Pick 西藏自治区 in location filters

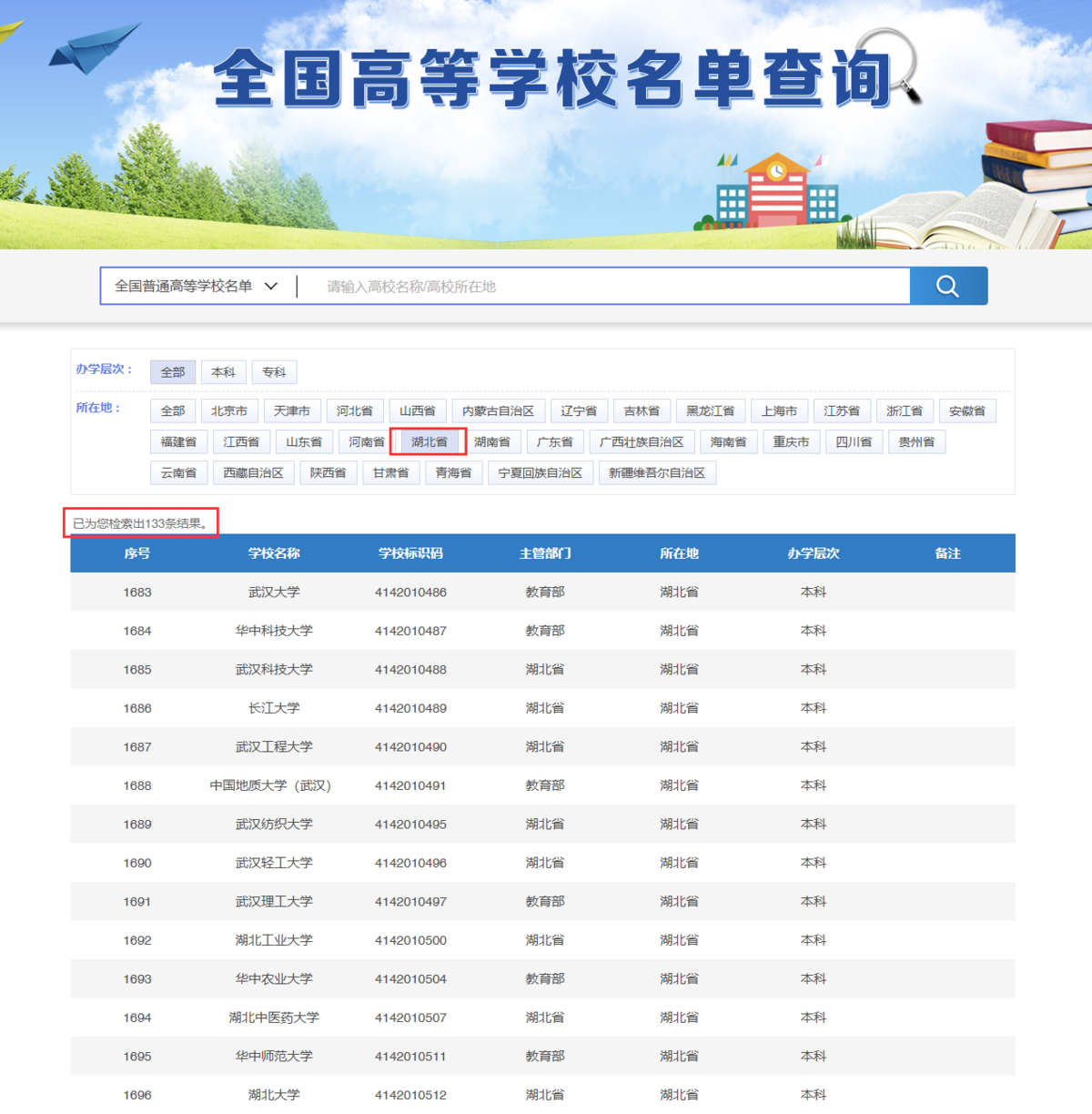click(x=254, y=473)
